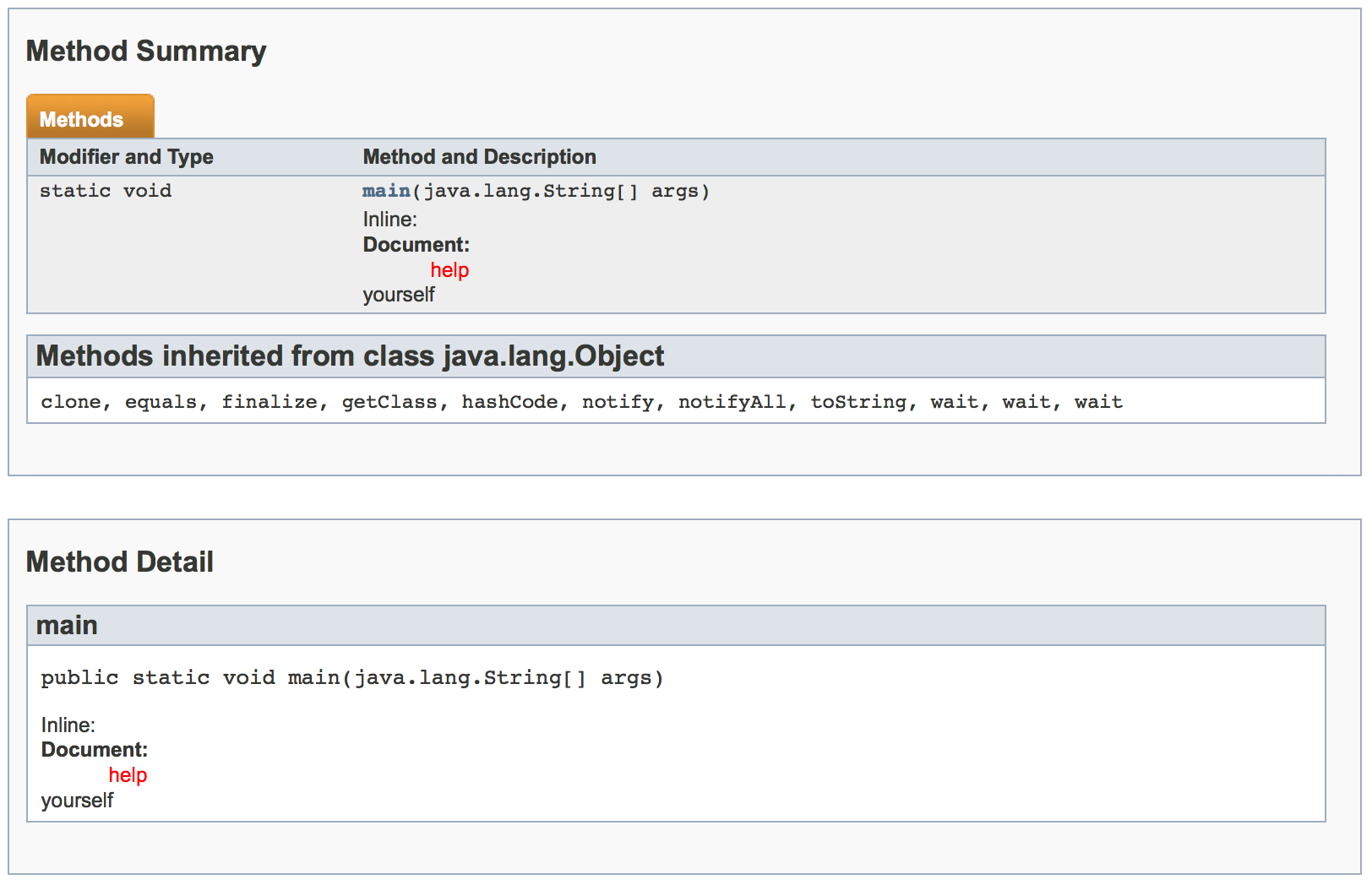The width and height of the screenshot is (1372, 885).
Task: Click the static void modifier text
Action: [x=106, y=191]
